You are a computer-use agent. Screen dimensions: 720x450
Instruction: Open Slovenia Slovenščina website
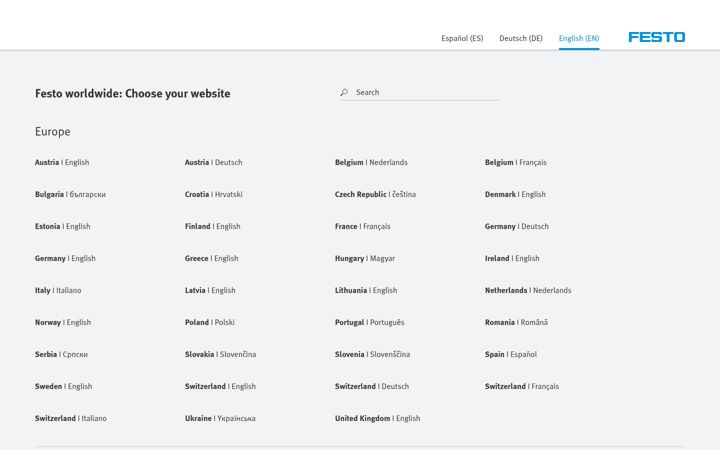pyautogui.click(x=372, y=354)
